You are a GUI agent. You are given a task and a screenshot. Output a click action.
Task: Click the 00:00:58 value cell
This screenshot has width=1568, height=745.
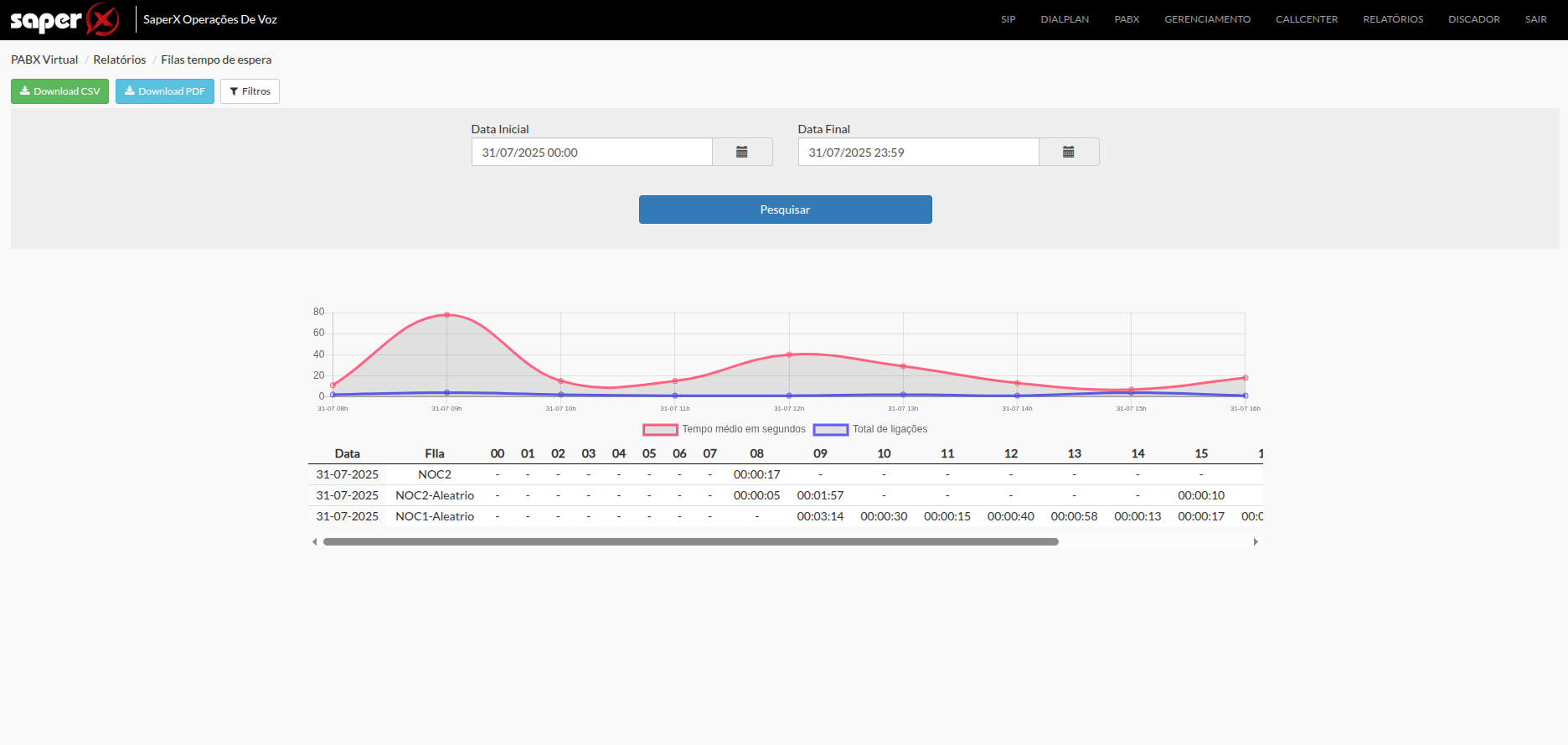(1074, 516)
